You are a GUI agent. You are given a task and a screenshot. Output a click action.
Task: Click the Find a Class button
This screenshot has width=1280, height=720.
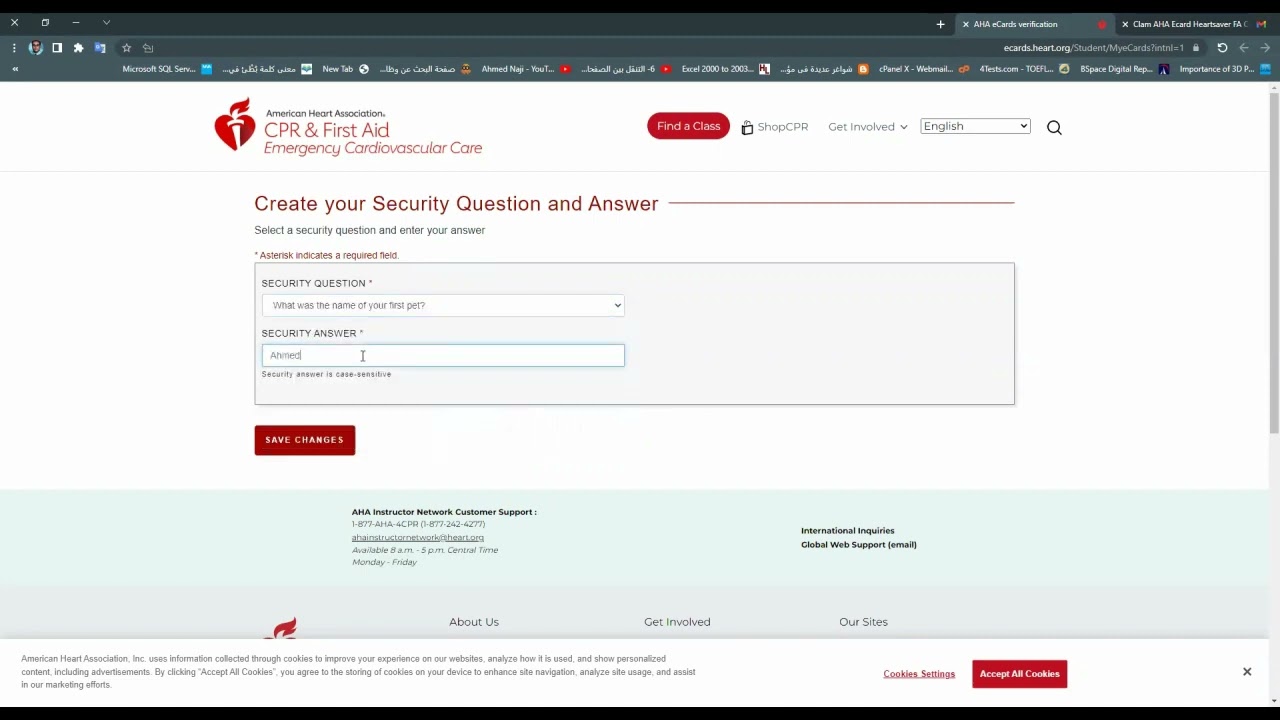(x=688, y=126)
